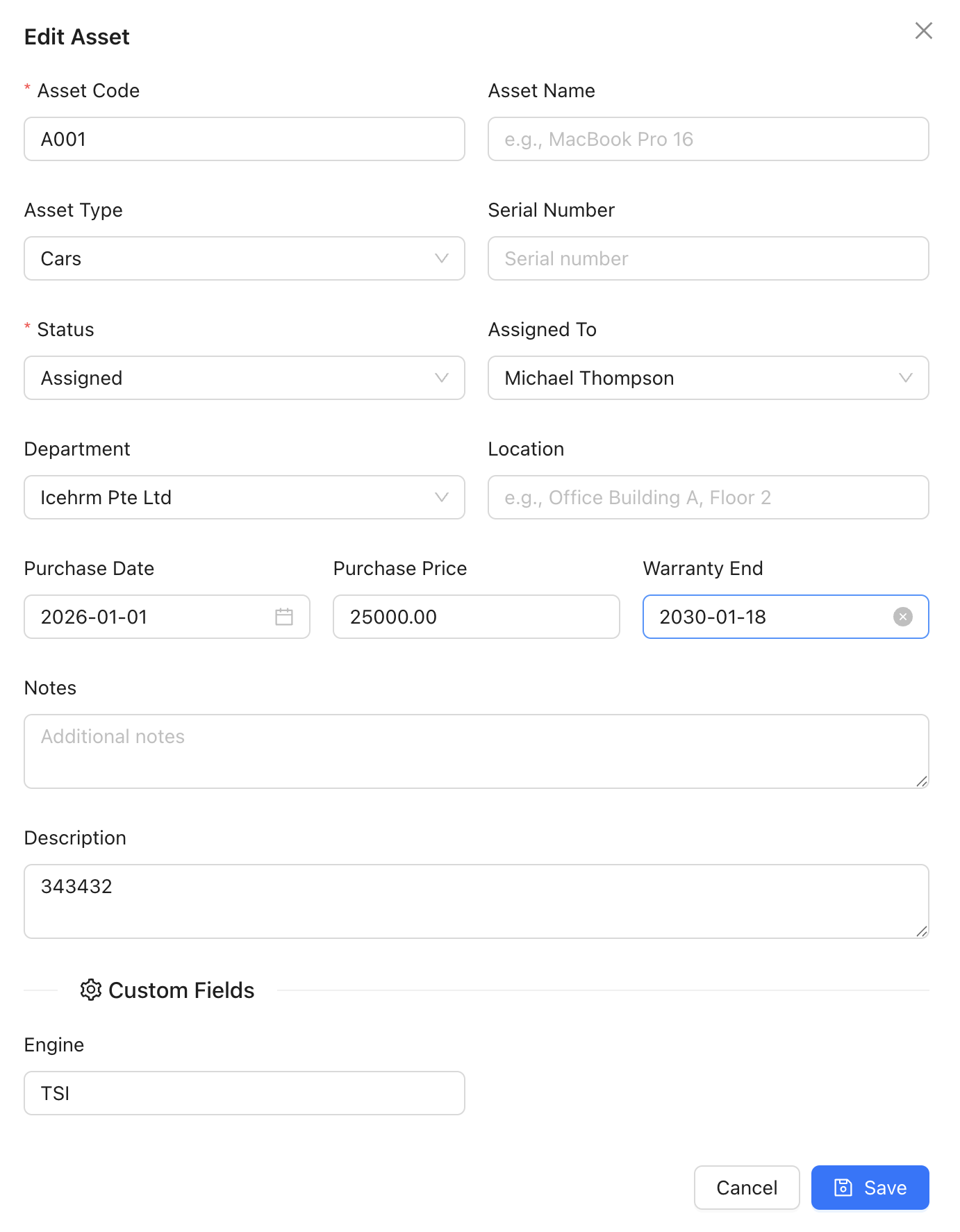Viewport: 960px width, 1232px height.
Task: Click the Warranty End date input
Action: [x=764, y=617]
